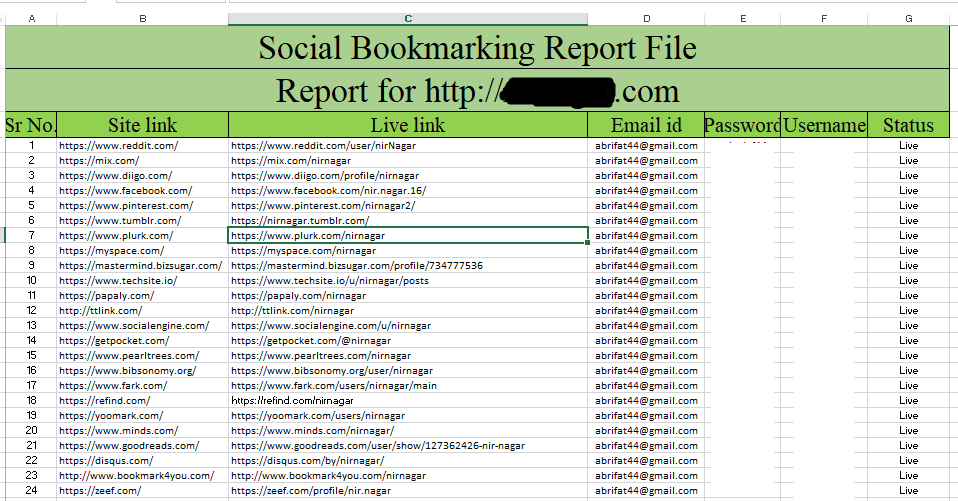Open the https://myspace.com/ site link
The image size is (958, 501).
point(111,250)
